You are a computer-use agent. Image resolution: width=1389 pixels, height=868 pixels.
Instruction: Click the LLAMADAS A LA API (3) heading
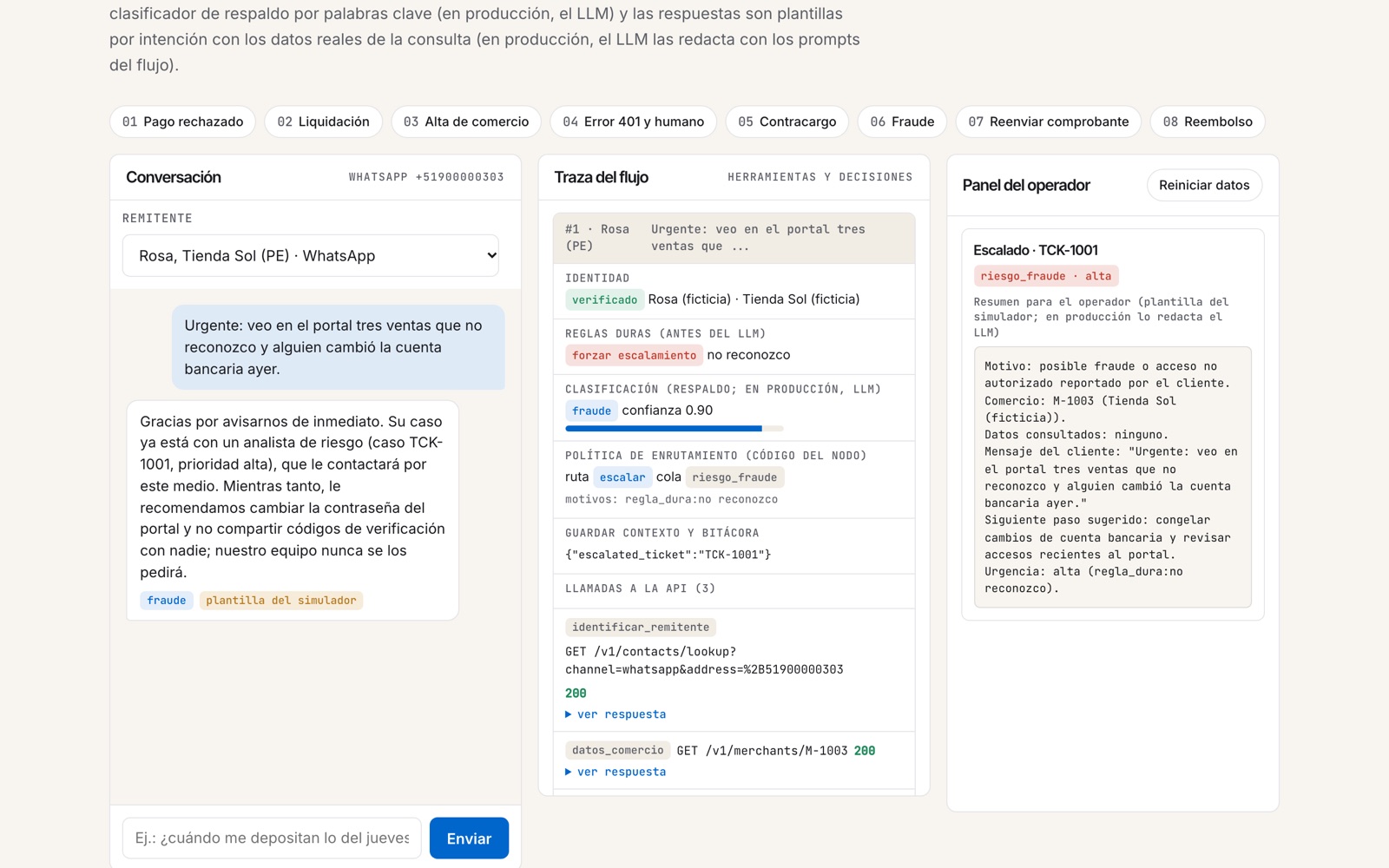point(641,589)
